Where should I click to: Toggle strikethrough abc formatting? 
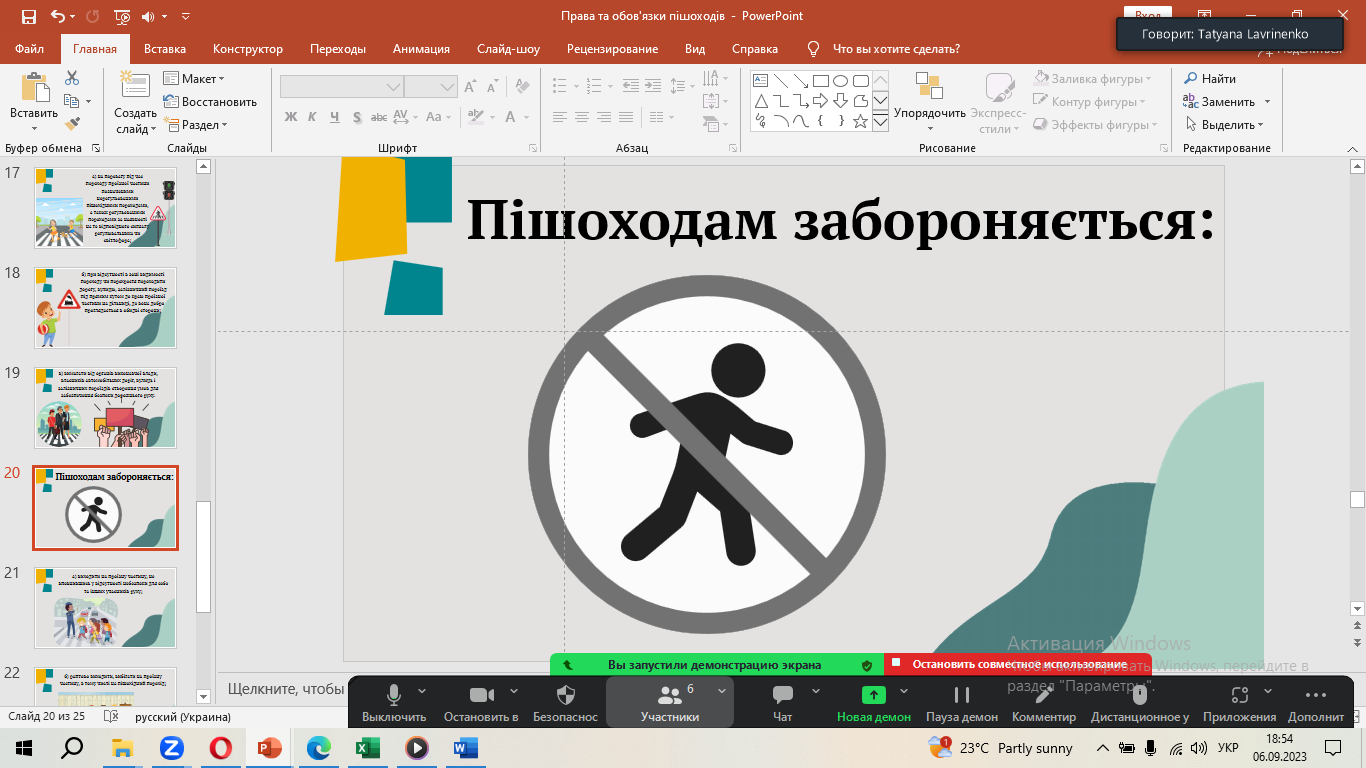[x=381, y=117]
